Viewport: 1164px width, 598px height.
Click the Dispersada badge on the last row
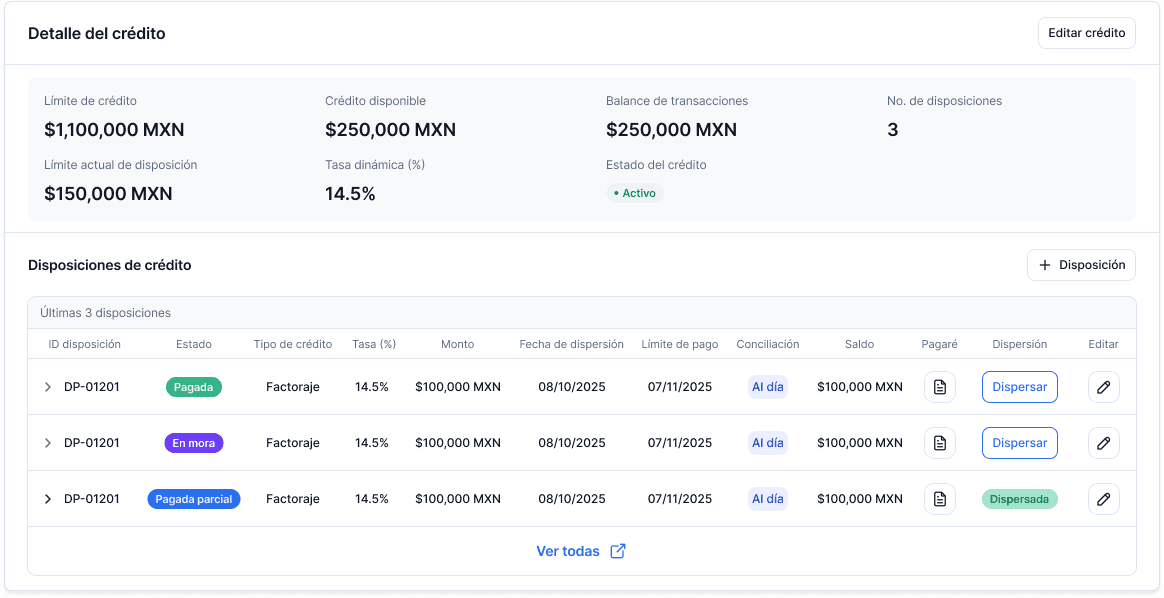1019,499
